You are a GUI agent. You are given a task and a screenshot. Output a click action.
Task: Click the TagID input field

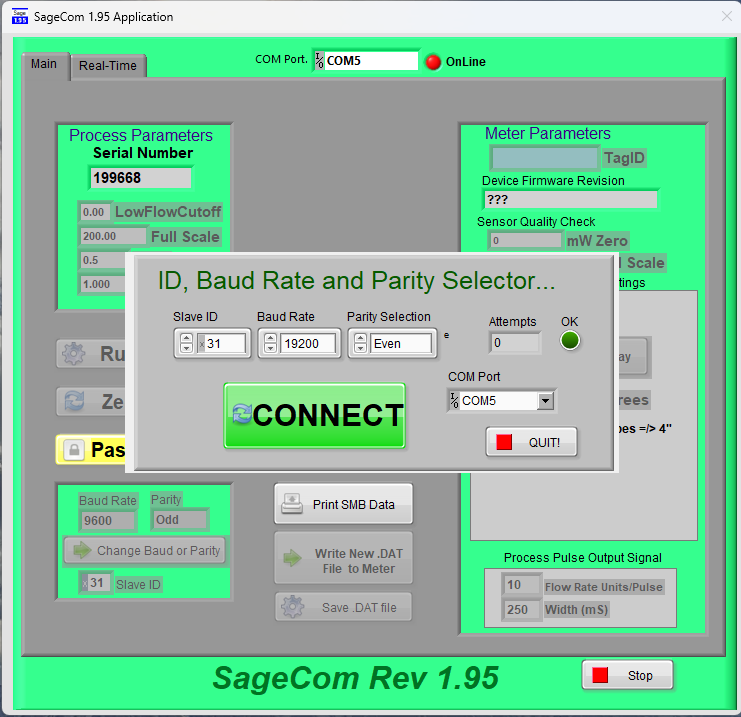[545, 158]
